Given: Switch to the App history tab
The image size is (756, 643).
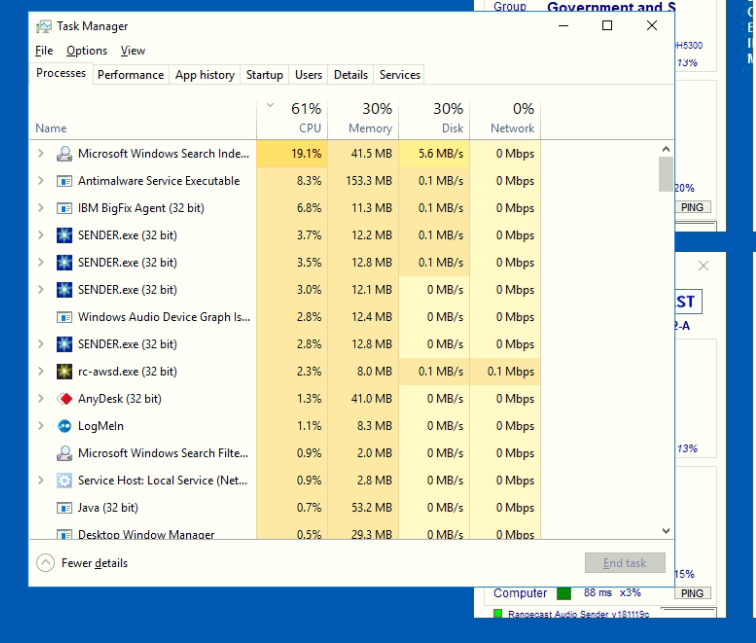Looking at the screenshot, I should click(205, 75).
